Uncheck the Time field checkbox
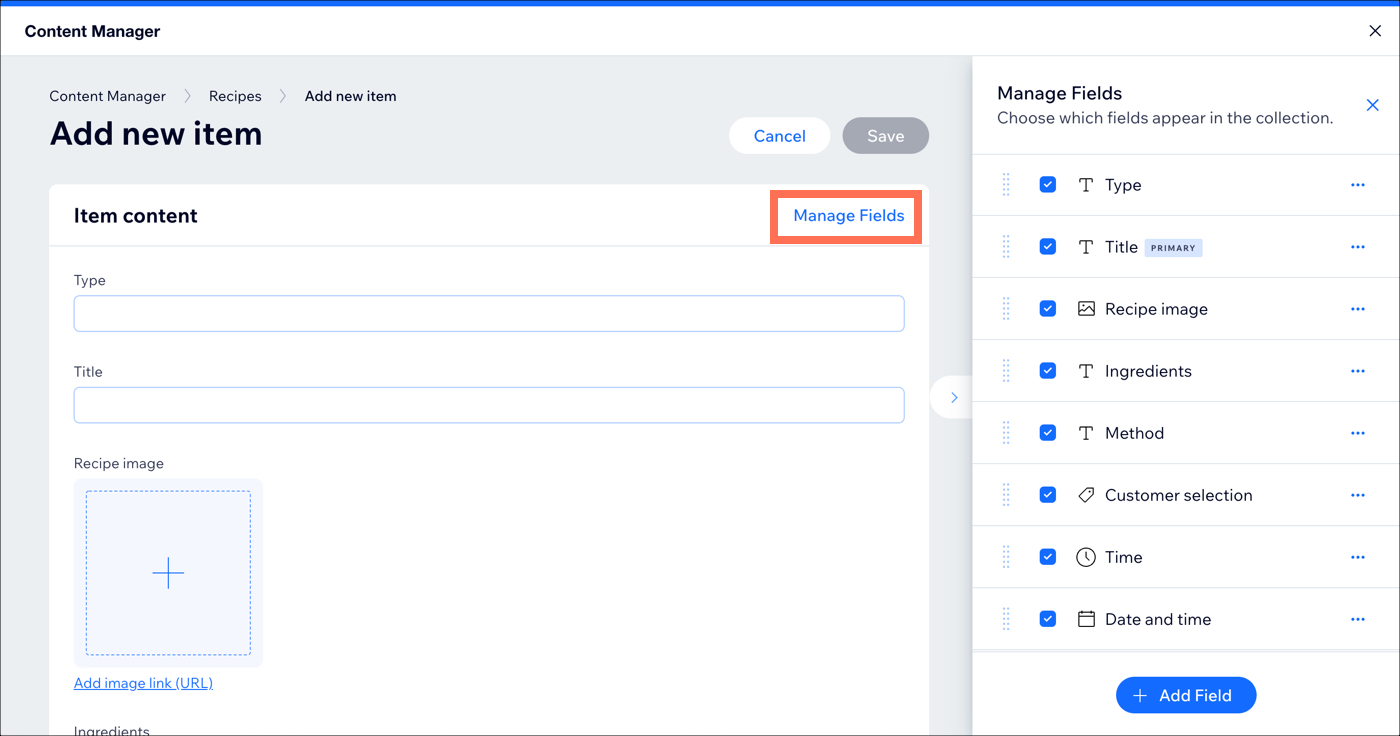The width and height of the screenshot is (1400, 736). point(1048,557)
